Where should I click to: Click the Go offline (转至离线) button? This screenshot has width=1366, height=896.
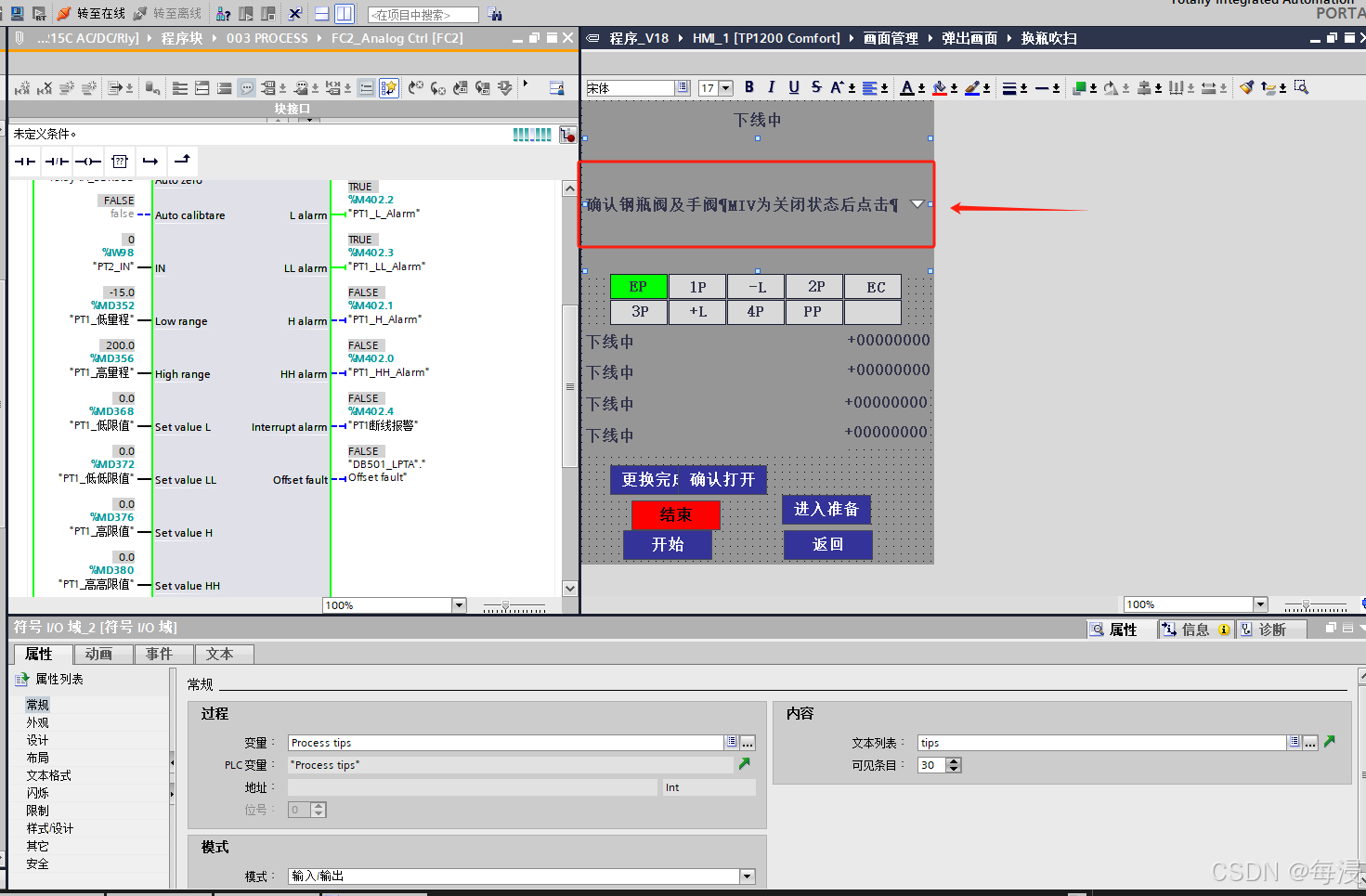[x=167, y=13]
